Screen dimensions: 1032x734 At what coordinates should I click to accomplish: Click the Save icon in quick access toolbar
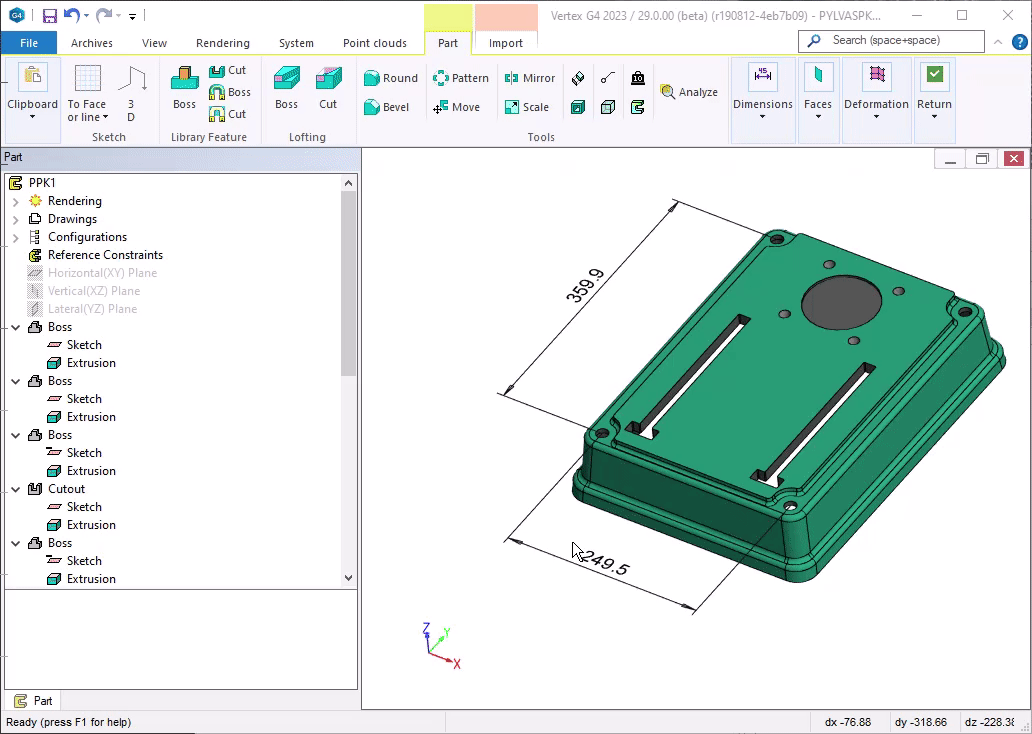tap(49, 15)
